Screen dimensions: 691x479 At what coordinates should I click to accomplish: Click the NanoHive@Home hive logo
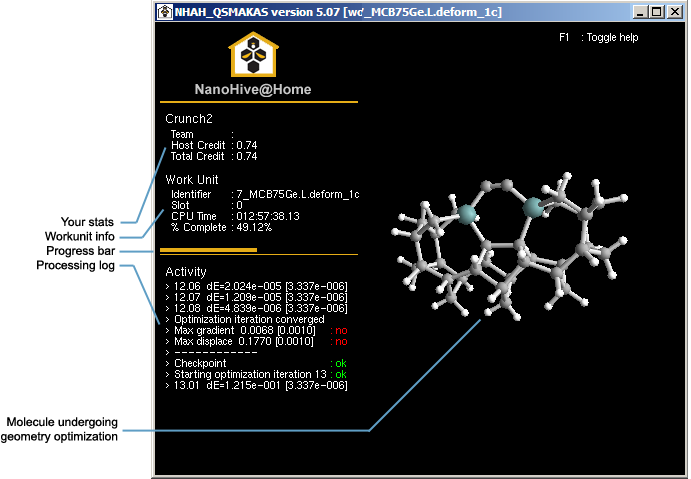(x=253, y=54)
